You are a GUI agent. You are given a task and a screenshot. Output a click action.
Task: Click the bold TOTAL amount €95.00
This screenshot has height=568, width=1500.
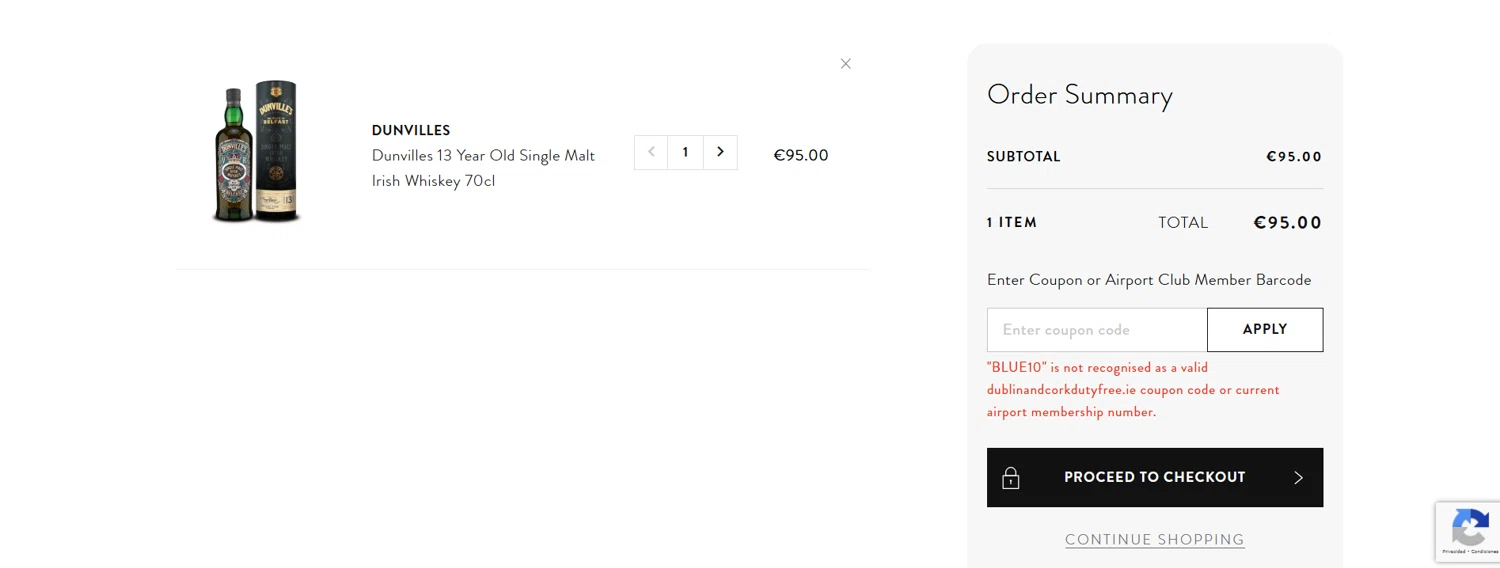pyautogui.click(x=1287, y=223)
